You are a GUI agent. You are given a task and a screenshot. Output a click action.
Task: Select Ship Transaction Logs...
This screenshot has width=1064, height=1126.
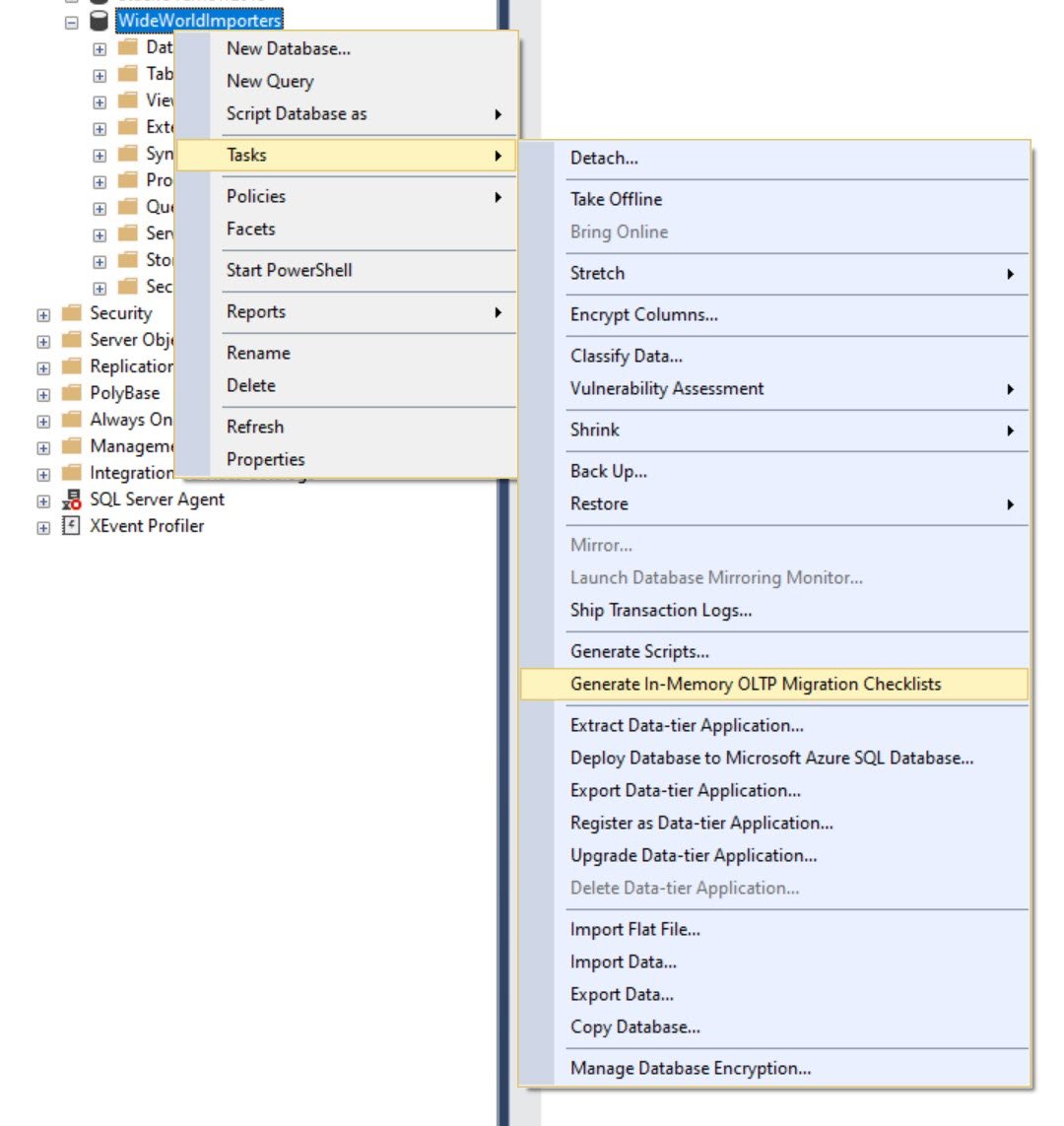[774, 611]
